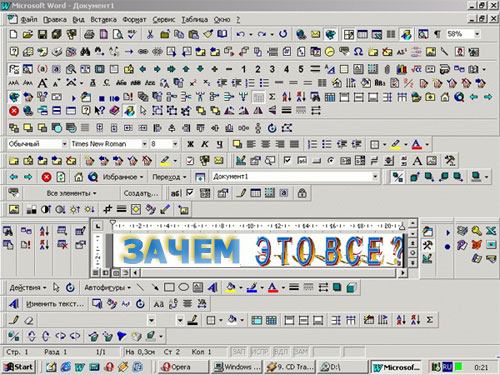Click the Изменить текст... button
This screenshot has height=375, width=500.
pyautogui.click(x=55, y=304)
